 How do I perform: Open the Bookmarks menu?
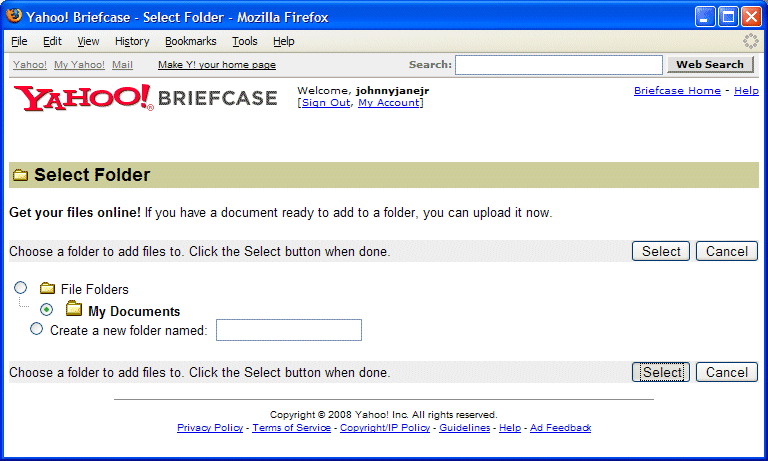[x=190, y=41]
